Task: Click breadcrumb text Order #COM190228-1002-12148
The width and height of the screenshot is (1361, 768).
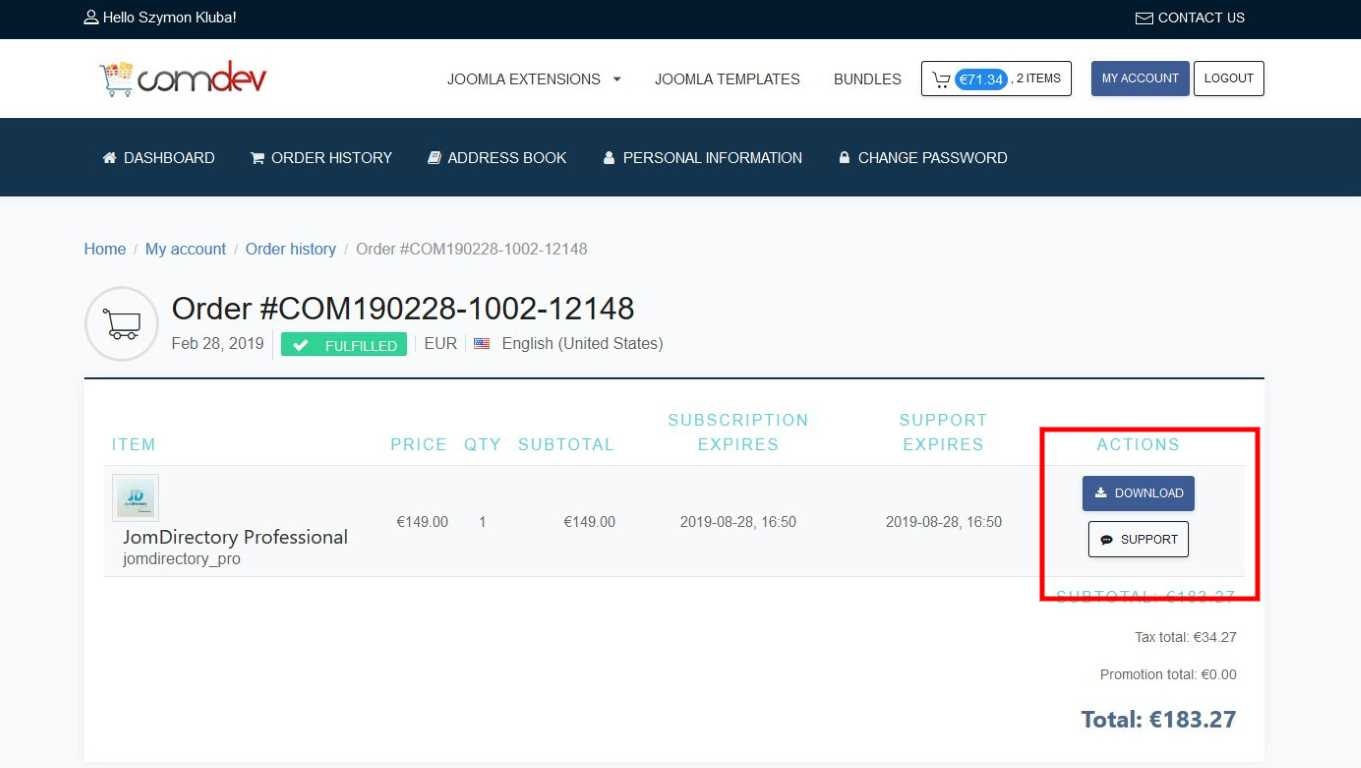Action: pos(472,249)
